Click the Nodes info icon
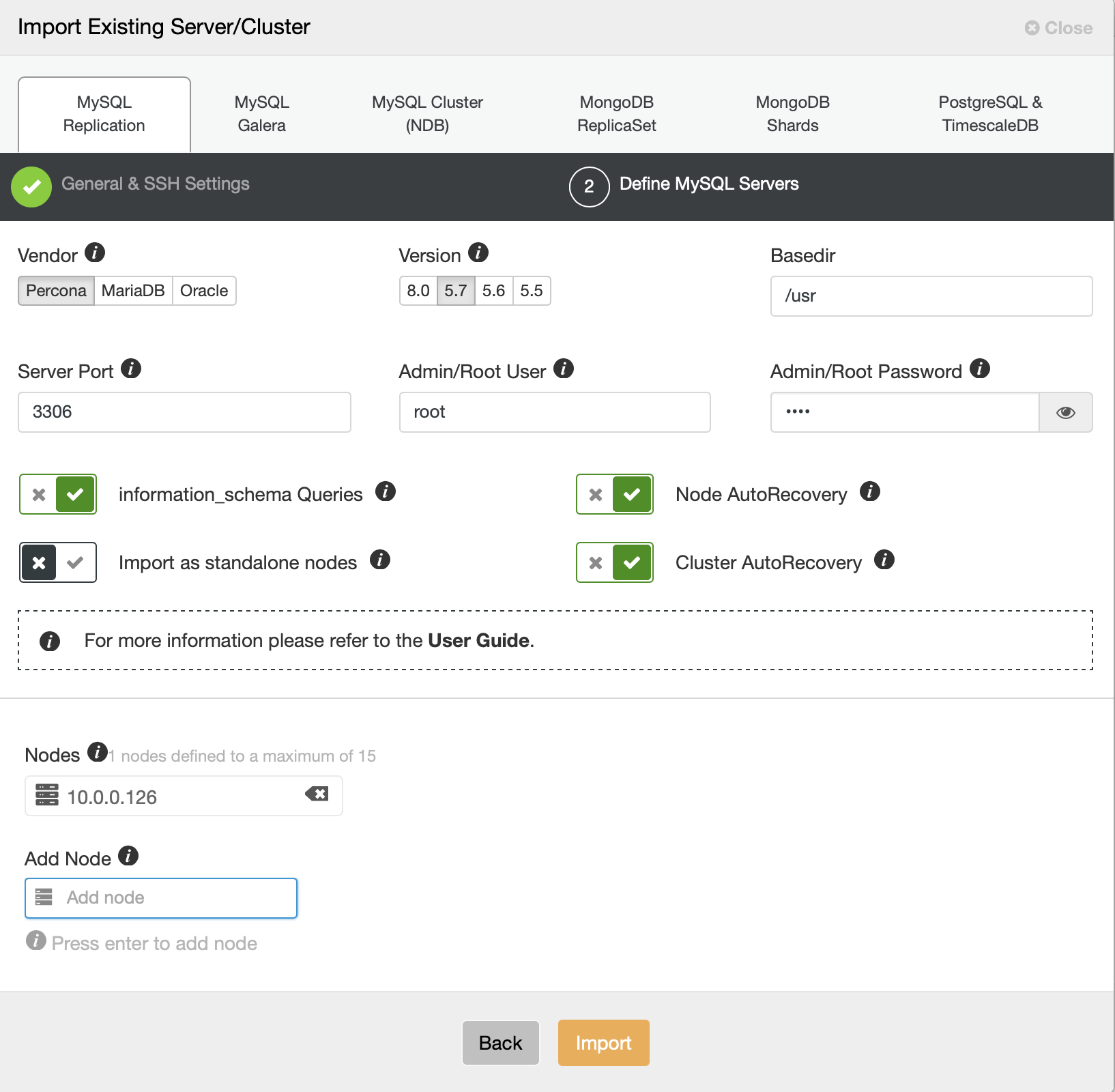The height and width of the screenshot is (1092, 1115). (x=98, y=752)
